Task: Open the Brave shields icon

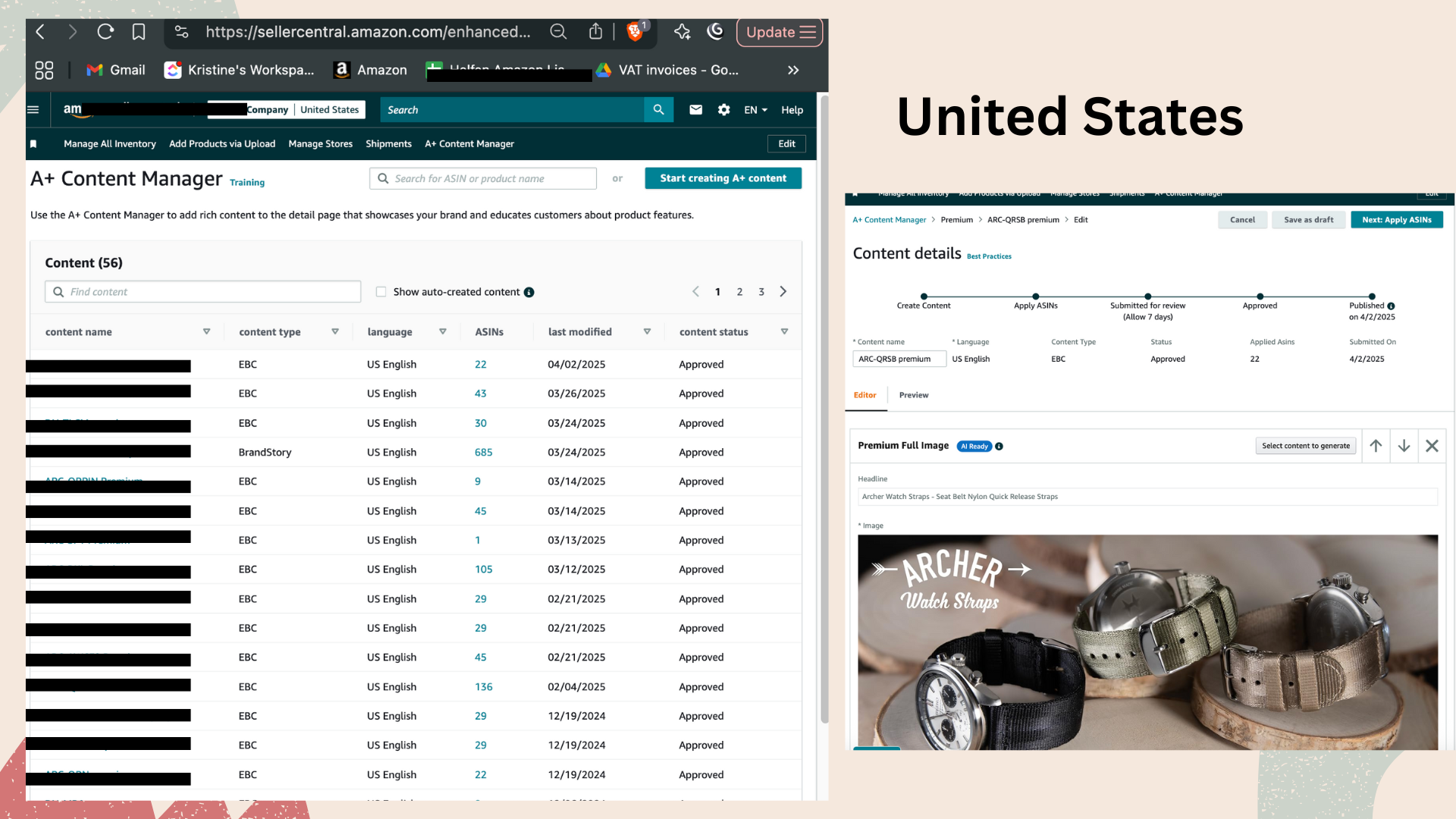Action: click(635, 32)
